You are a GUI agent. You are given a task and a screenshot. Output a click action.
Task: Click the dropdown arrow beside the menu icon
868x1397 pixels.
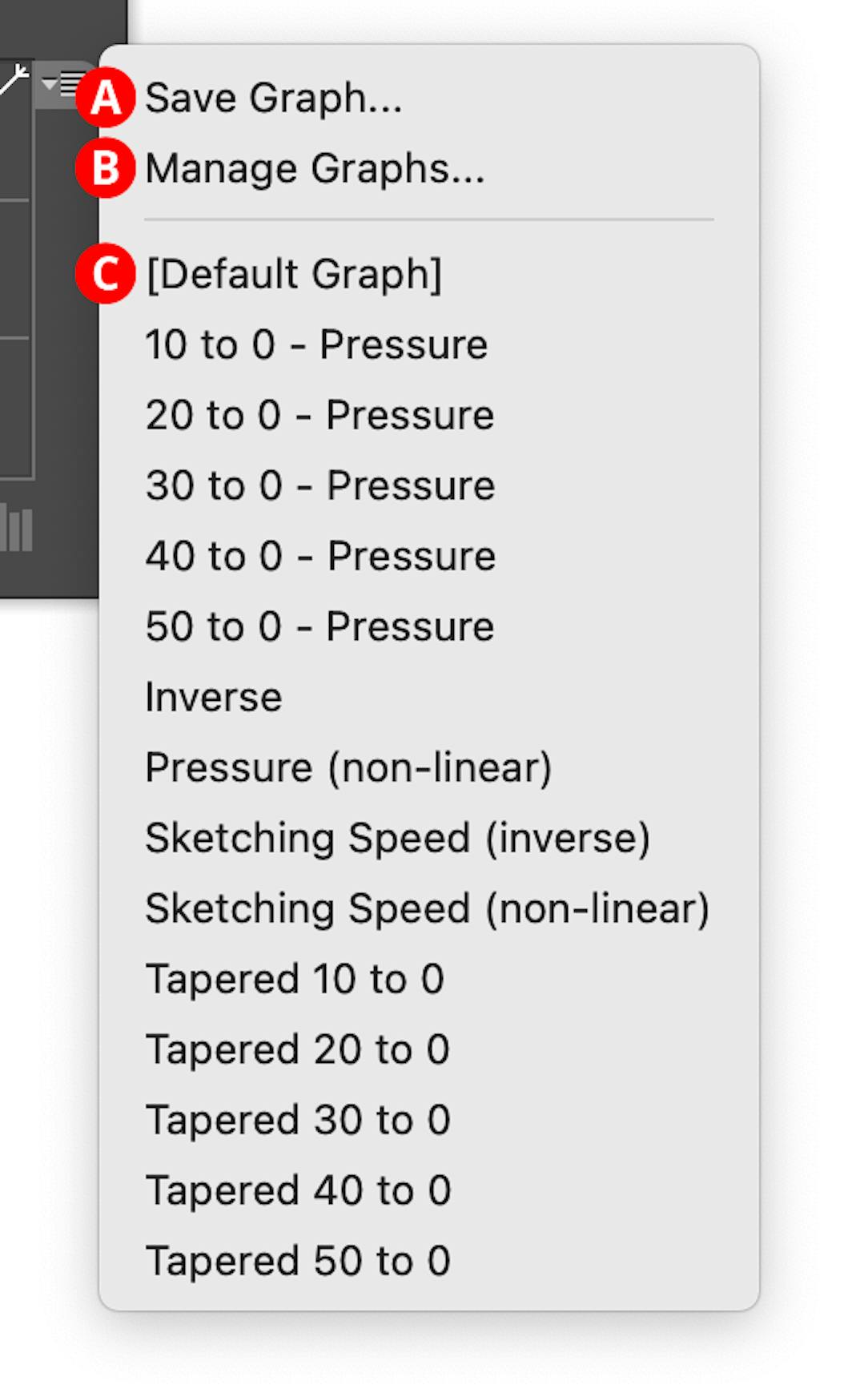(x=48, y=83)
